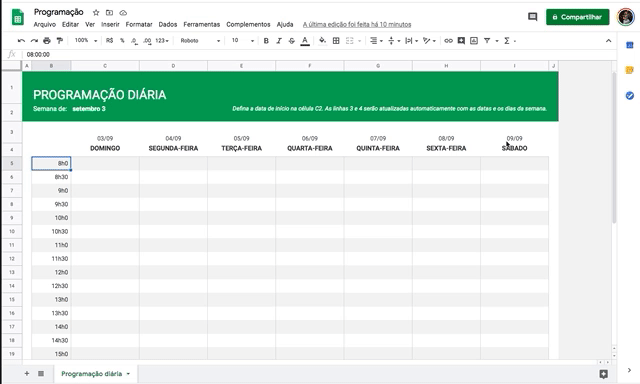Open merge cells options arrow

tap(360, 41)
